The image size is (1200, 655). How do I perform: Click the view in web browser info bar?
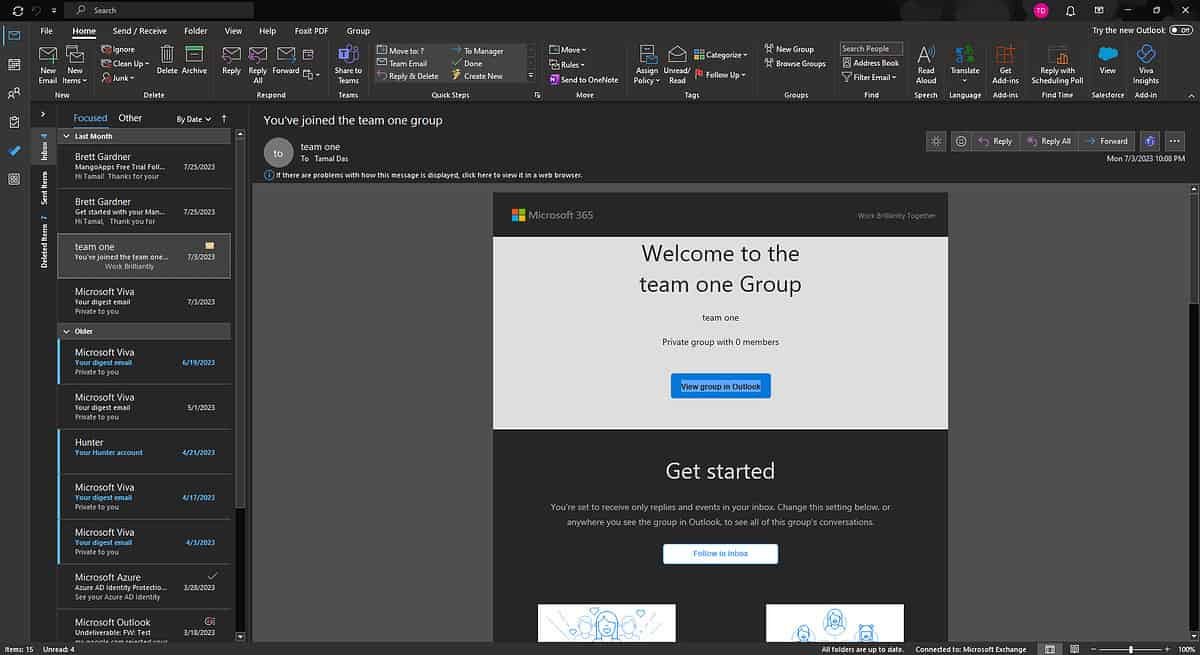tap(424, 175)
